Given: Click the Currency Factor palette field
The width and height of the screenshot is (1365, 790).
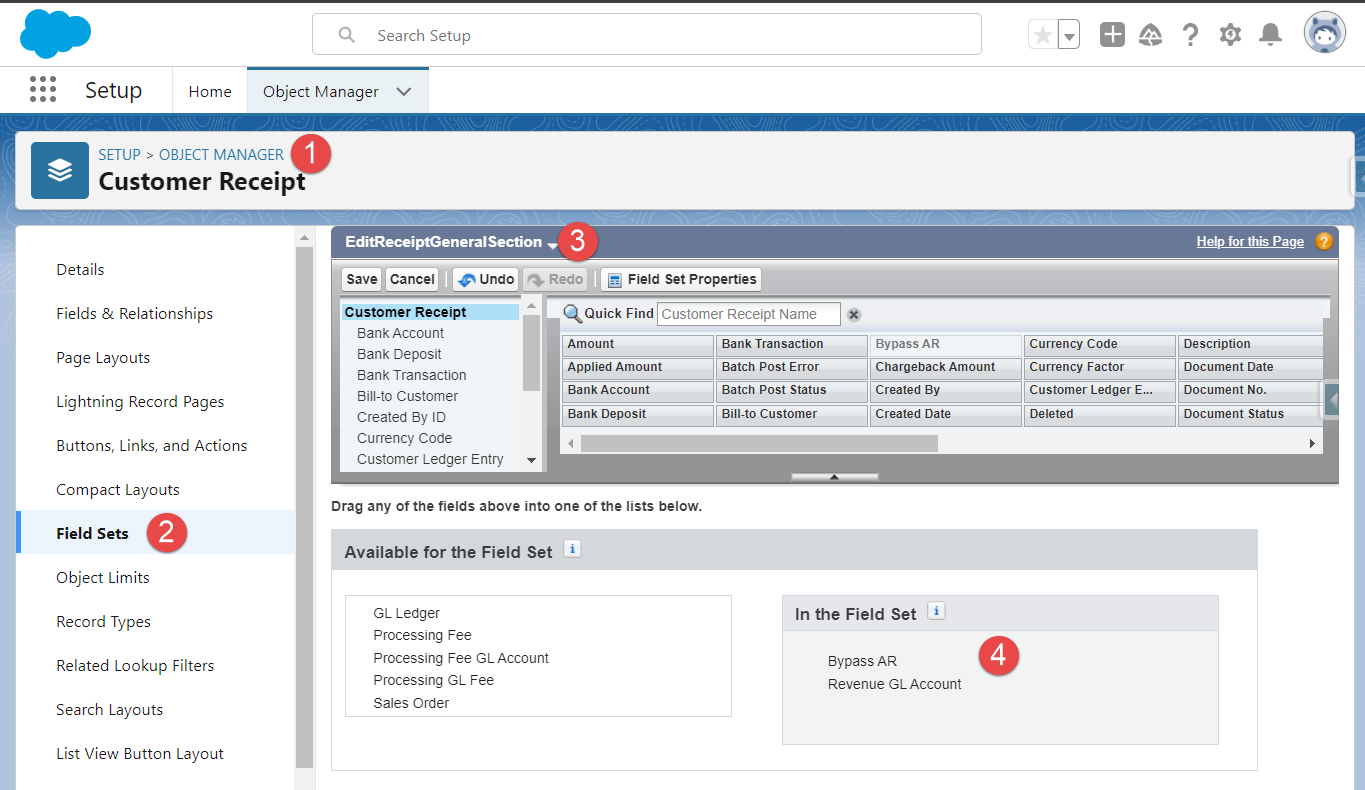Looking at the screenshot, I should click(x=1100, y=367).
